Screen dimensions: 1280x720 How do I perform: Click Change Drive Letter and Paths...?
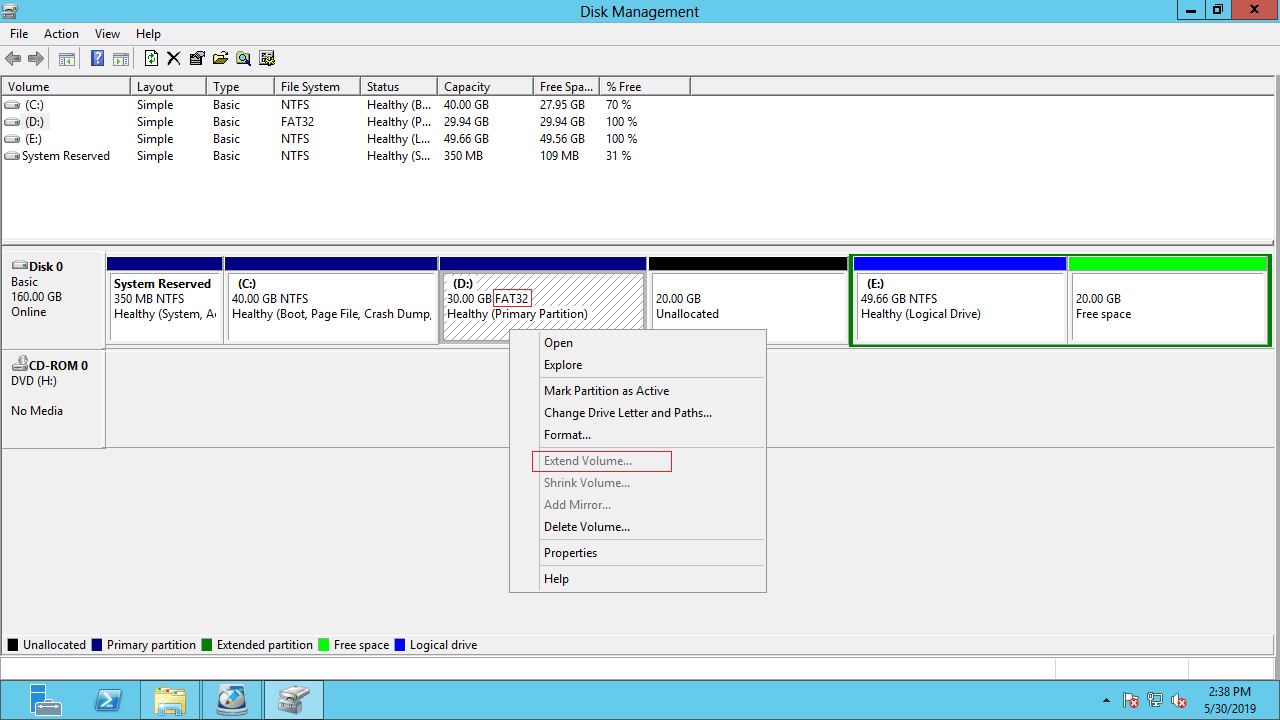(627, 413)
